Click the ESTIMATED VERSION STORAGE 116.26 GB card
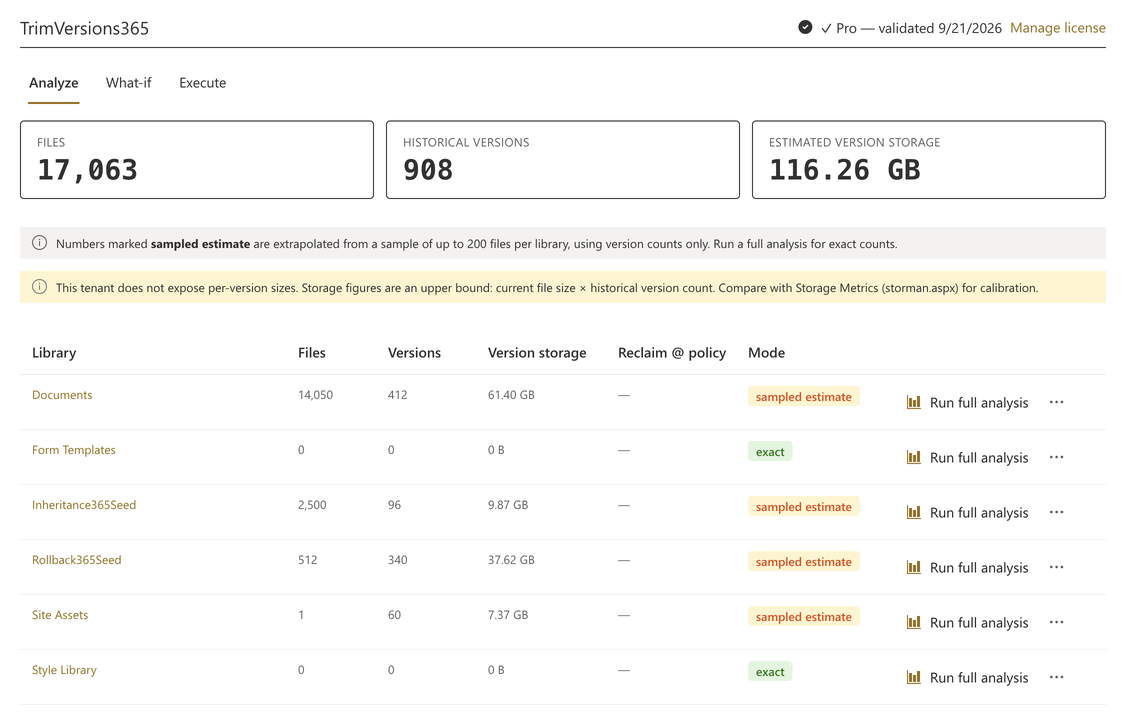The image size is (1126, 724). coord(929,159)
